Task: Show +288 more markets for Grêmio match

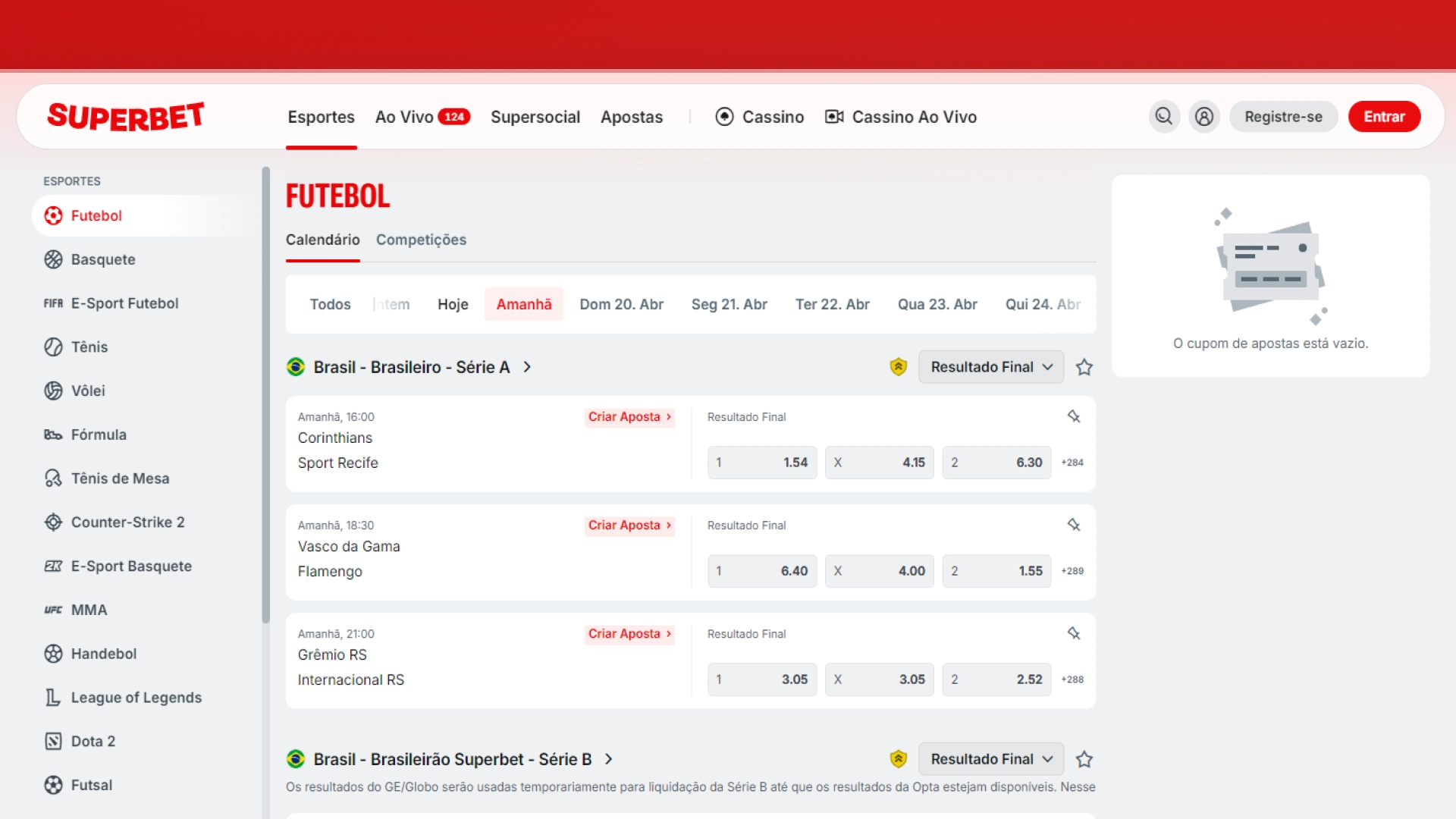Action: coord(1072,679)
